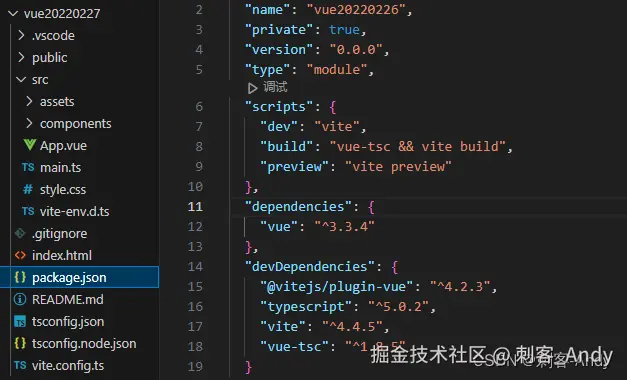Select the vue20220227 project folder name
This screenshot has height=380, width=627.
pyautogui.click(x=62, y=14)
